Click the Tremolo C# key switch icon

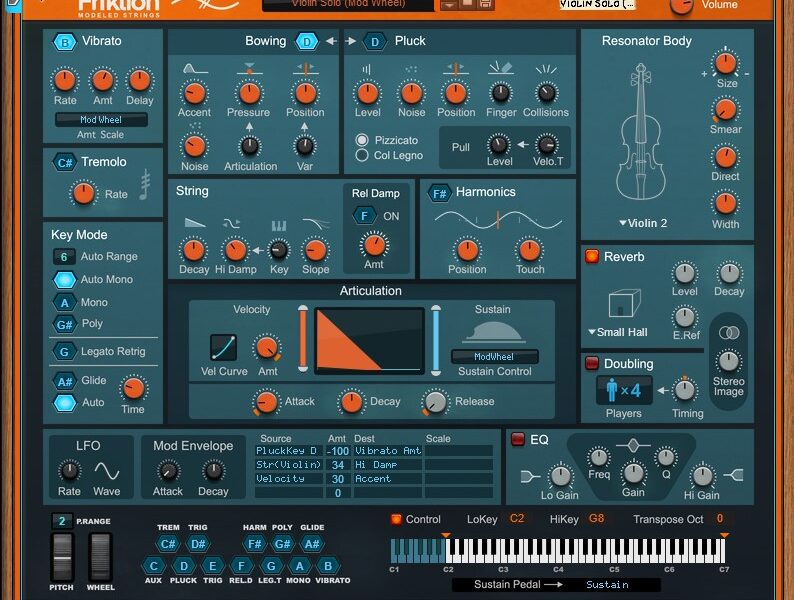65,162
